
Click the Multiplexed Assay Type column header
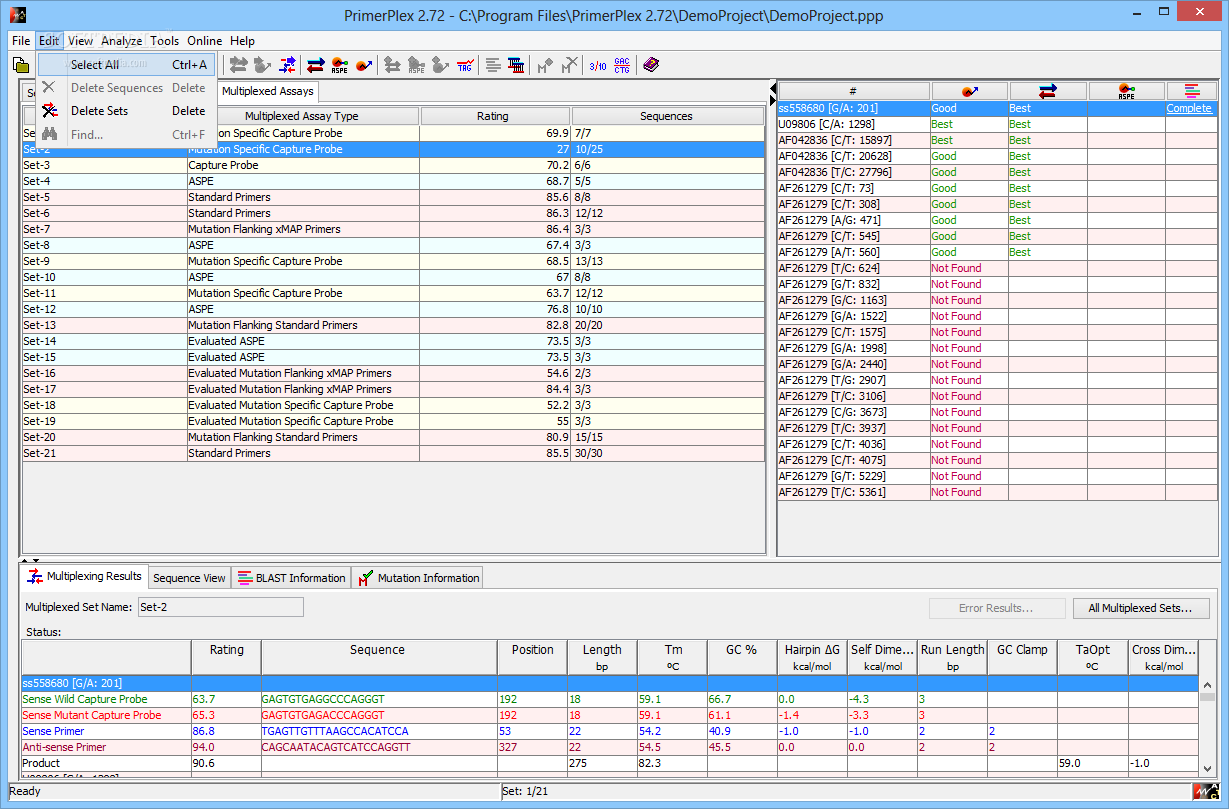302,116
